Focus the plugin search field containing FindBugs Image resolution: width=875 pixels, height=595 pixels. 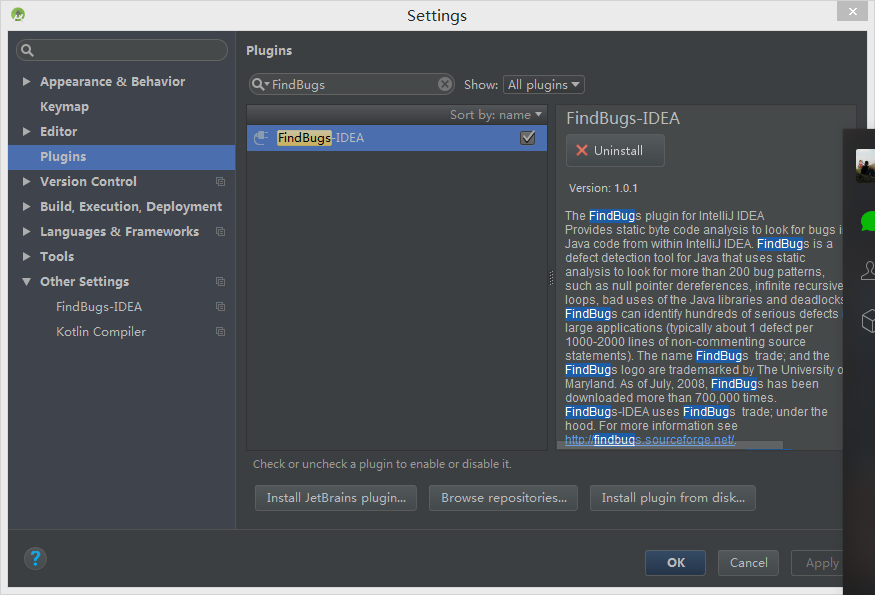coord(352,84)
